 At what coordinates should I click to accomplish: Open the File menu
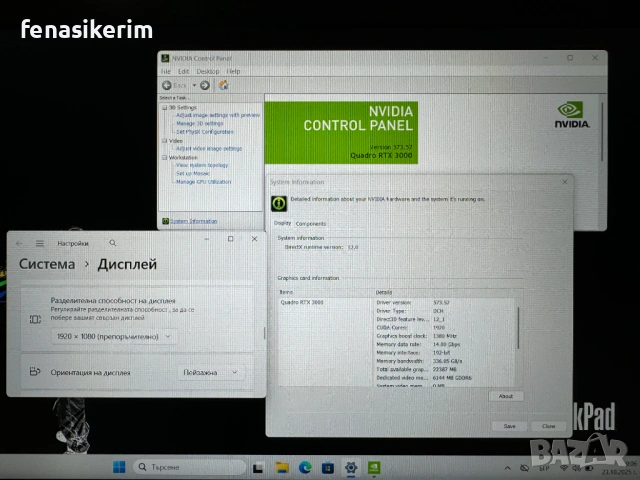tap(166, 71)
